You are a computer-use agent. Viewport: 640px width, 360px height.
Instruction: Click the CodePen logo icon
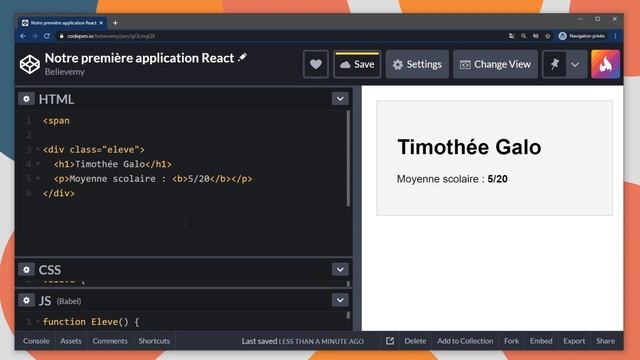click(x=30, y=64)
